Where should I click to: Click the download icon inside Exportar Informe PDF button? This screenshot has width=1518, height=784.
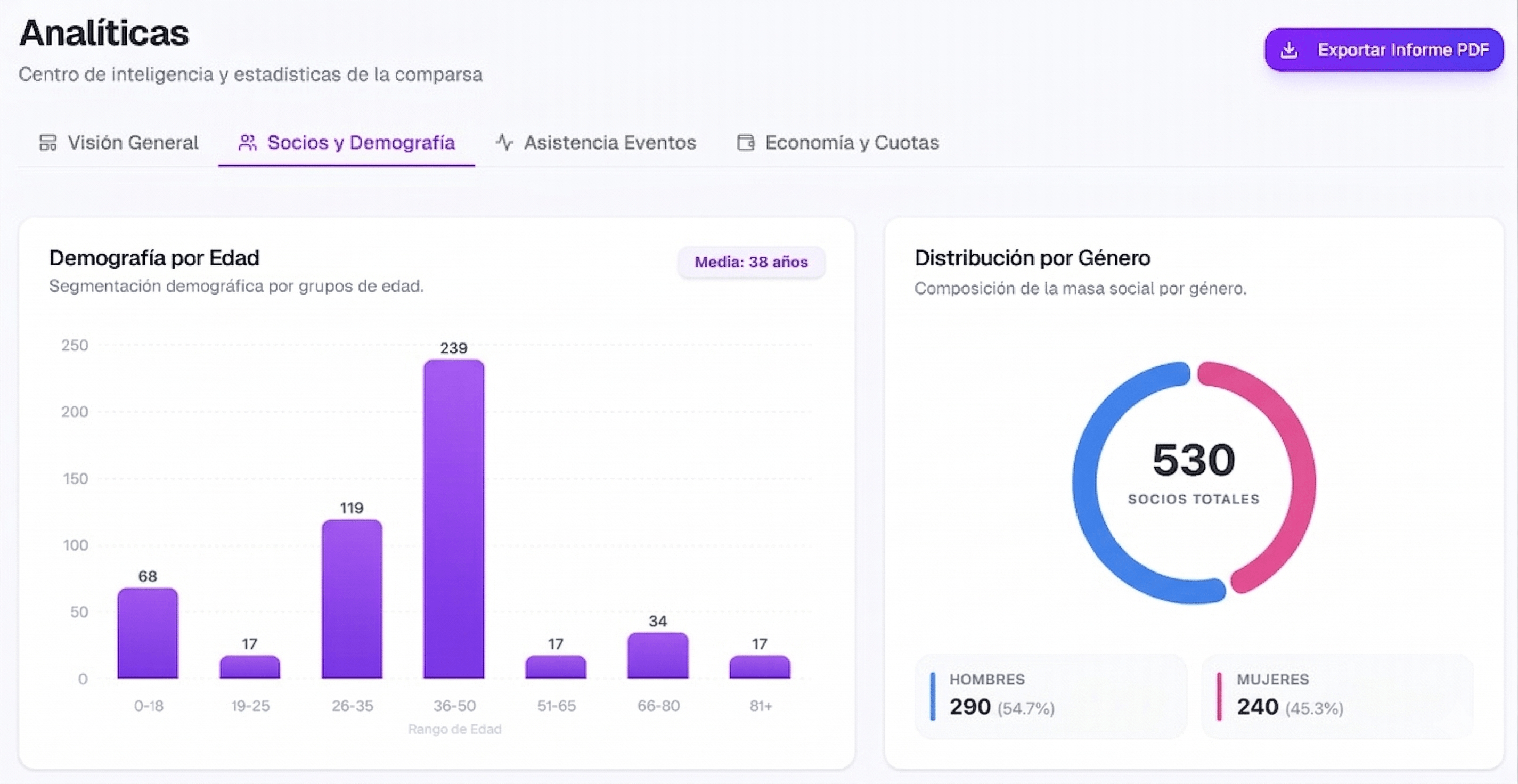coord(1290,50)
